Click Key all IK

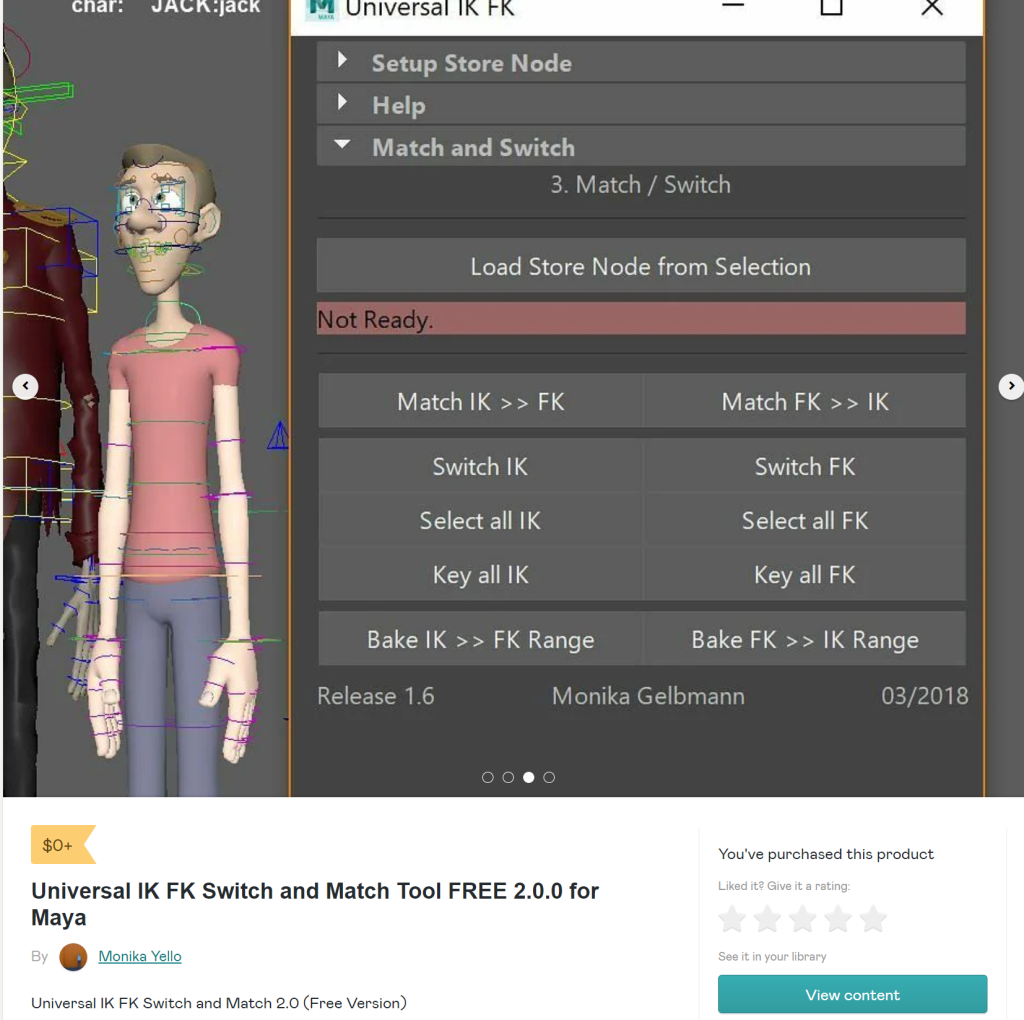(480, 574)
